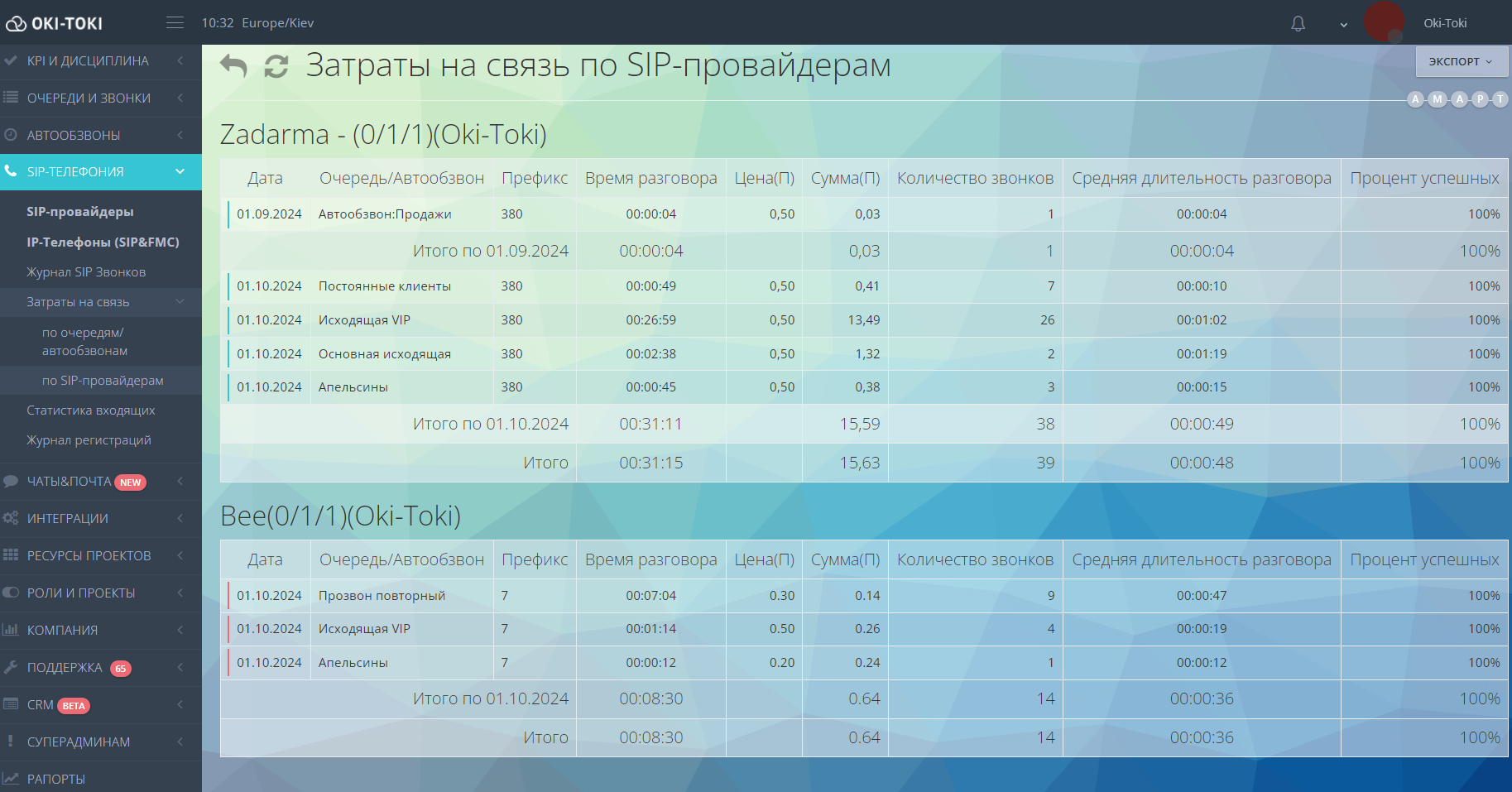This screenshot has width=1512, height=792.
Task: Select Постоянные клиенты row
Action: pyautogui.click(x=864, y=286)
